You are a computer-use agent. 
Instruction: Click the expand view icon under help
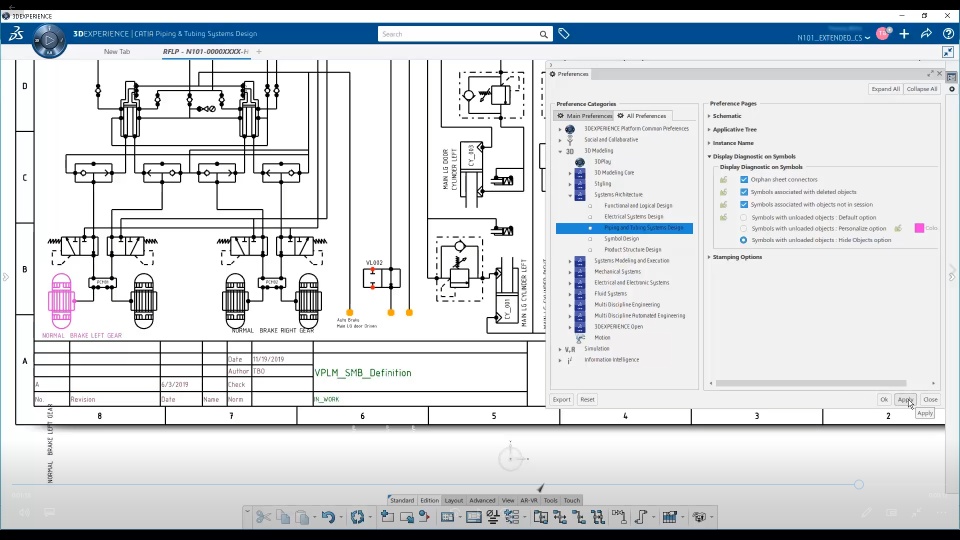tap(948, 52)
